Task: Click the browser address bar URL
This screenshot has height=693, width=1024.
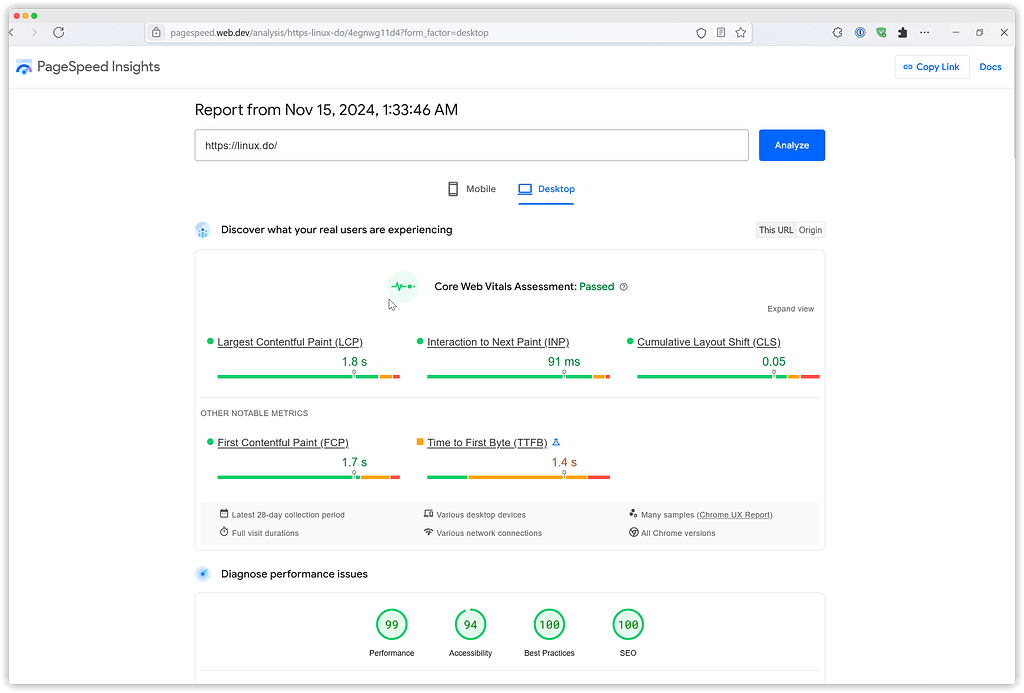Action: pos(329,33)
